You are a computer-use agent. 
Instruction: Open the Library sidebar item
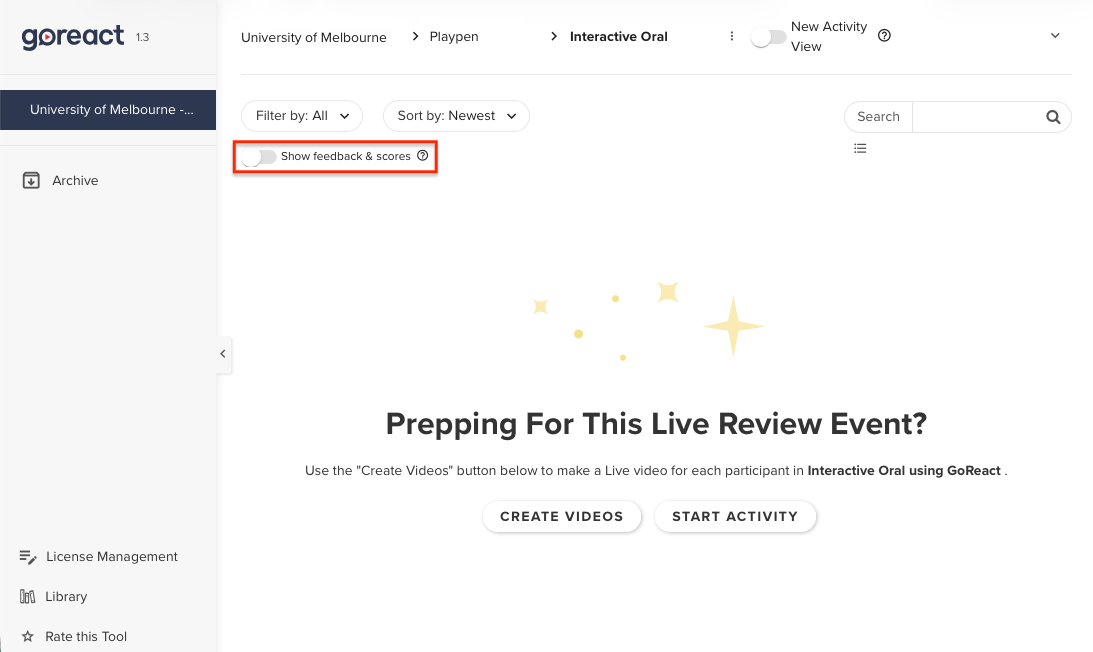pyautogui.click(x=54, y=596)
